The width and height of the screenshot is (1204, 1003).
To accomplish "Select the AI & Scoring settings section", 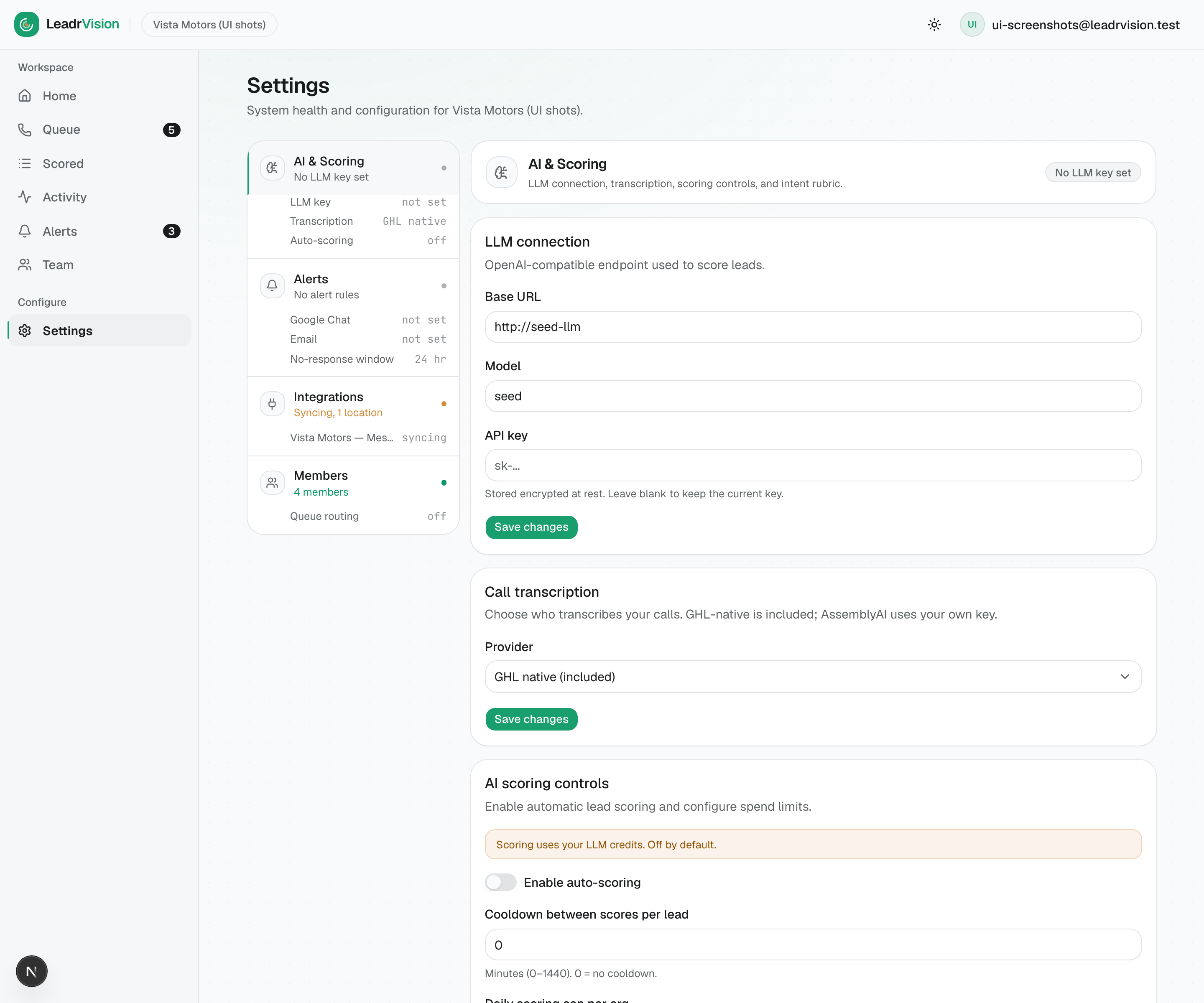I will (x=353, y=168).
